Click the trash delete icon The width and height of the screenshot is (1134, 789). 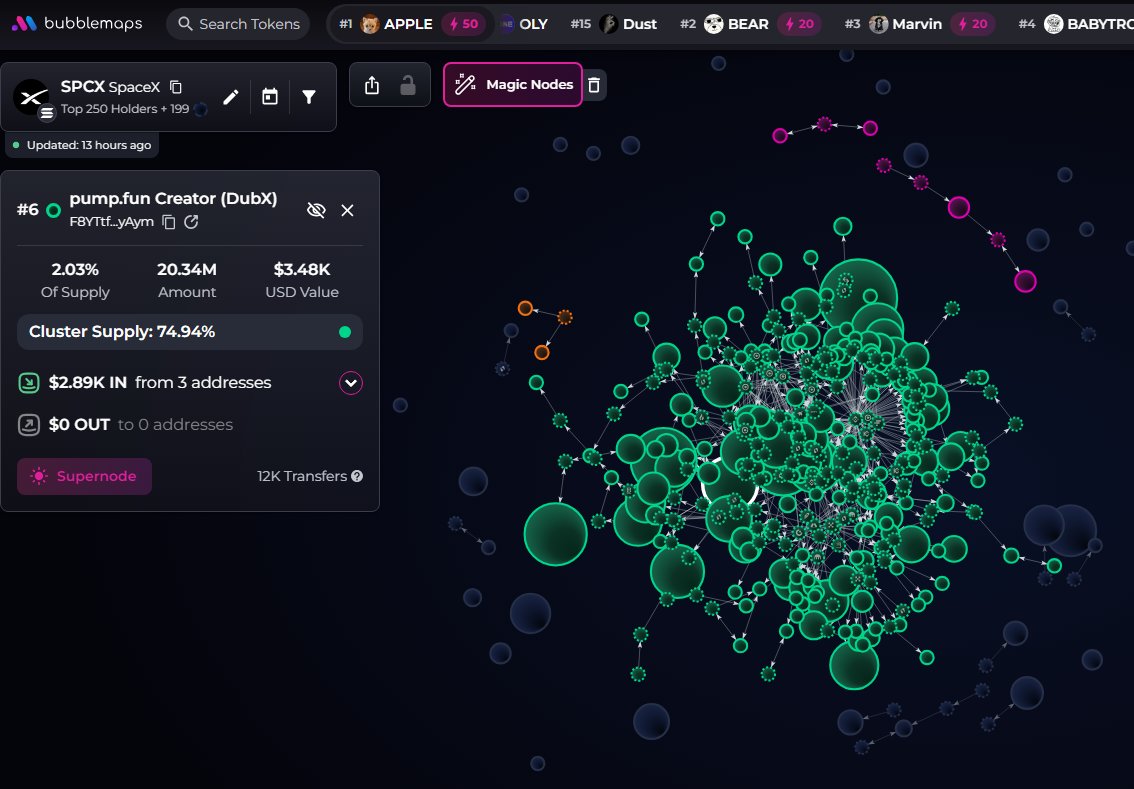(x=594, y=85)
